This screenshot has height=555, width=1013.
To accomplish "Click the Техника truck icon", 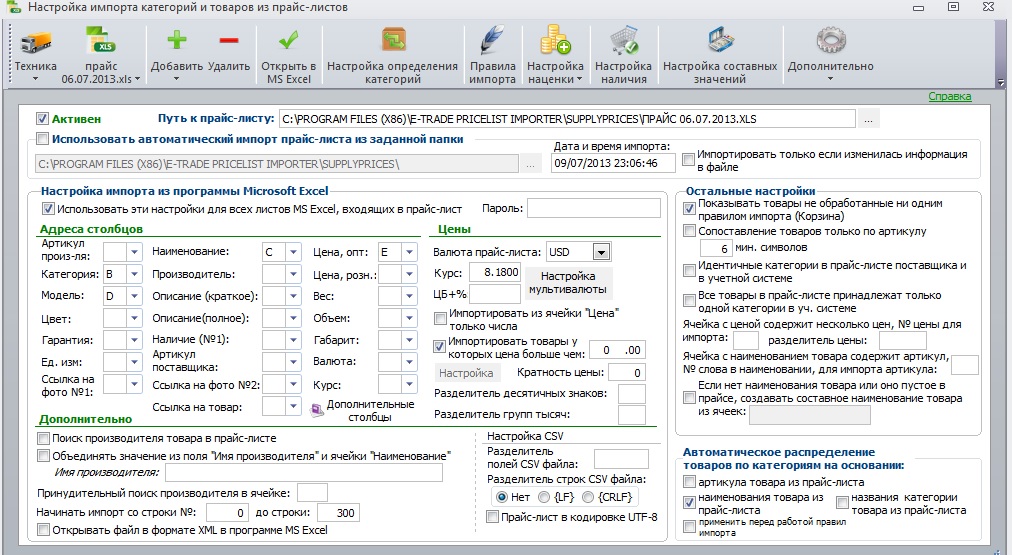I will coord(36,43).
